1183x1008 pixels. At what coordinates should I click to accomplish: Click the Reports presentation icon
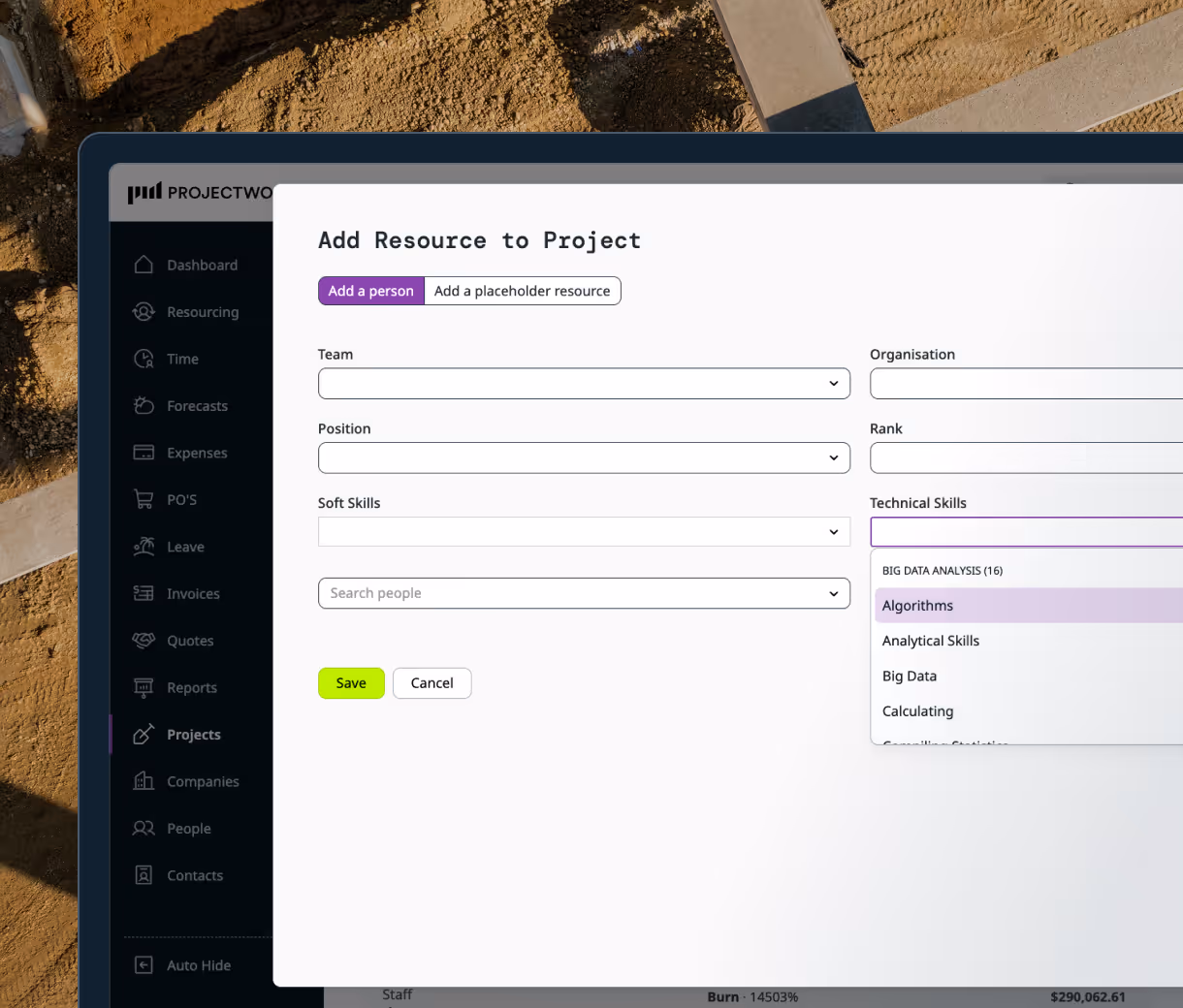pyautogui.click(x=144, y=687)
